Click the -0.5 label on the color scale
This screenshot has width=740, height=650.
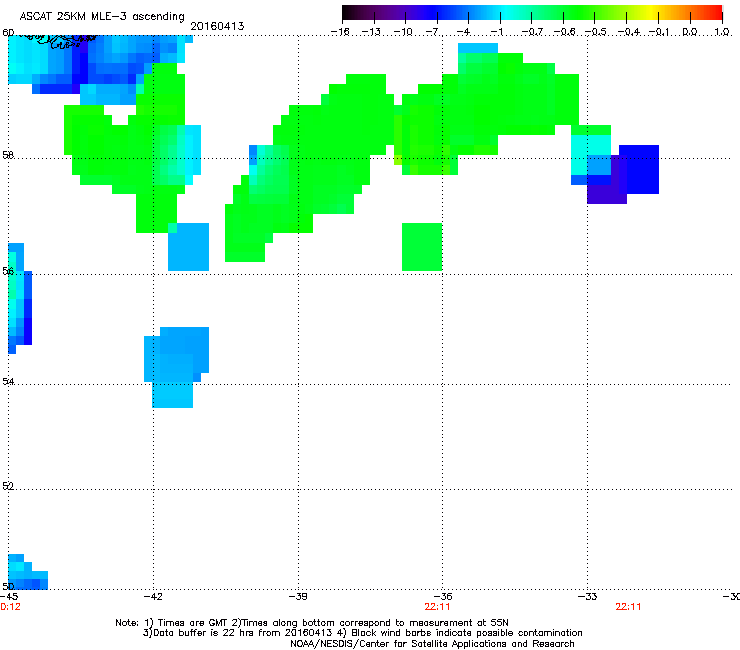(595, 32)
